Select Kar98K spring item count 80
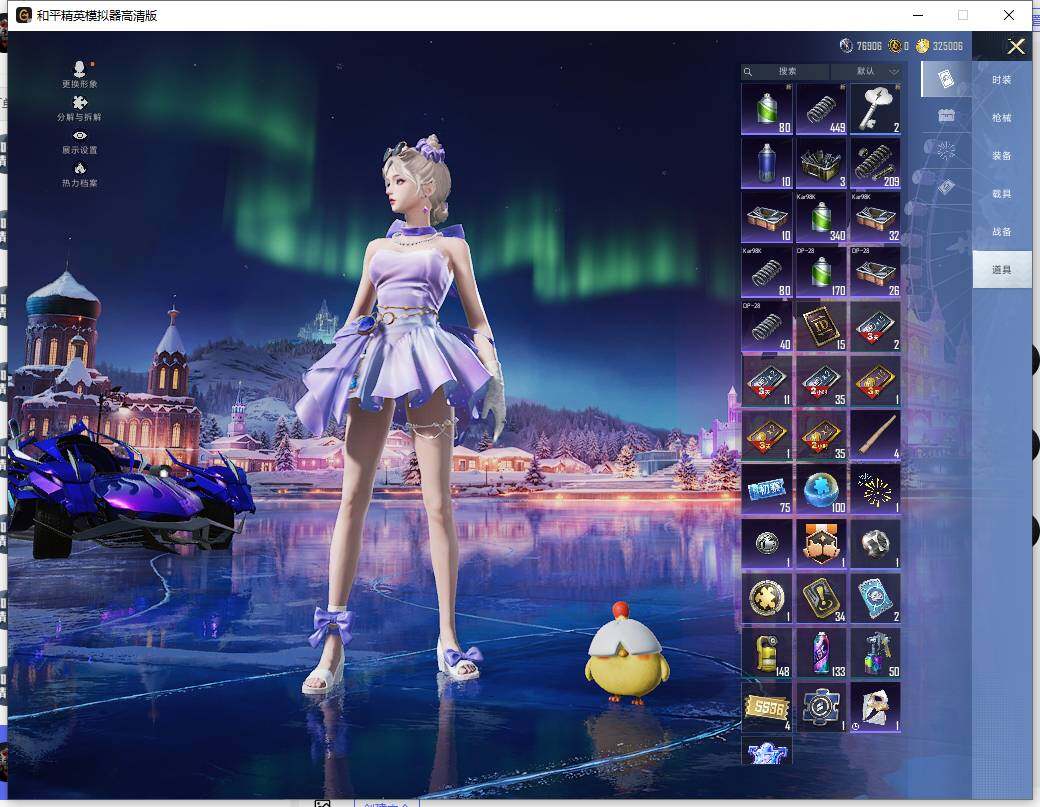Image resolution: width=1040 pixels, height=807 pixels. pyautogui.click(x=767, y=272)
